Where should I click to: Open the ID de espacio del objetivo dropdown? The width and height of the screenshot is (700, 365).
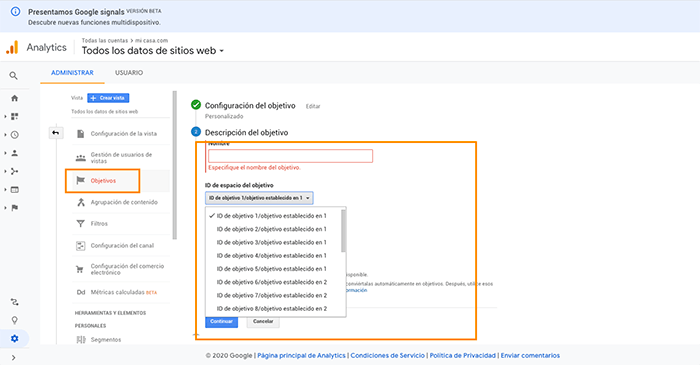click(x=259, y=198)
